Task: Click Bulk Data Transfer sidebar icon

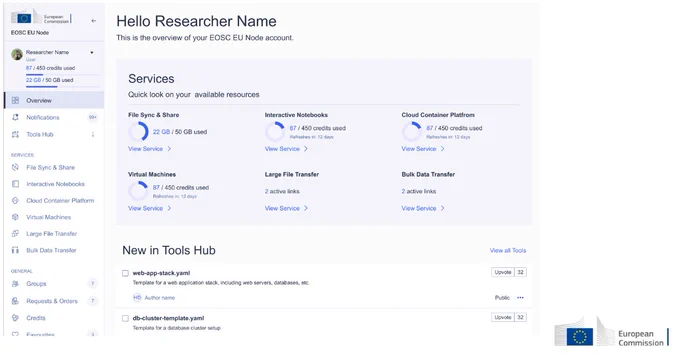Action: coord(15,250)
